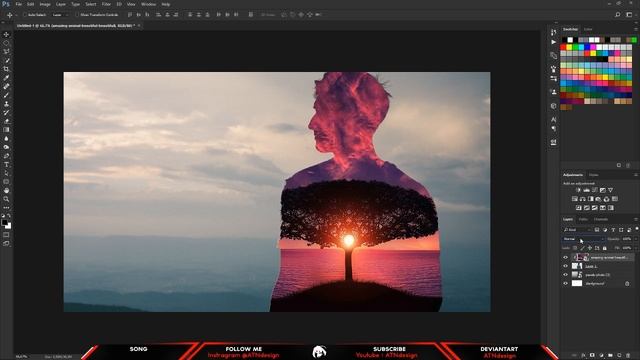The width and height of the screenshot is (640, 360).
Task: Add a Photo Filter adjustment
Action: click(598, 199)
